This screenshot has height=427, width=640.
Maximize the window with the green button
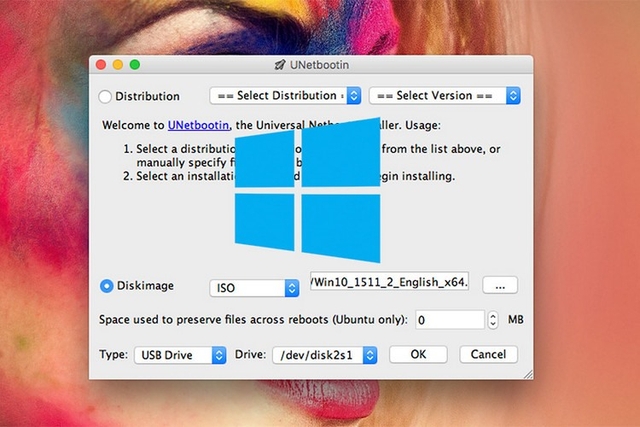tap(135, 64)
